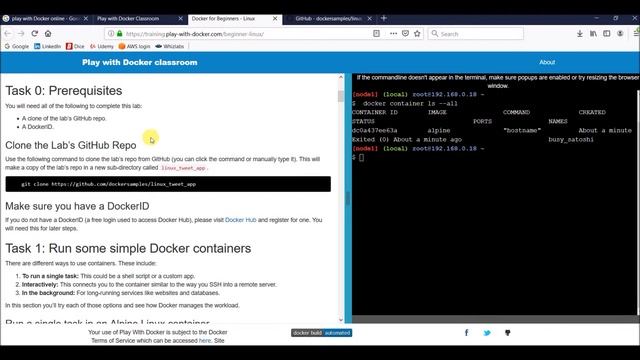Open page actions three-dot menu
This screenshot has height=360, width=640.
[x=393, y=34]
